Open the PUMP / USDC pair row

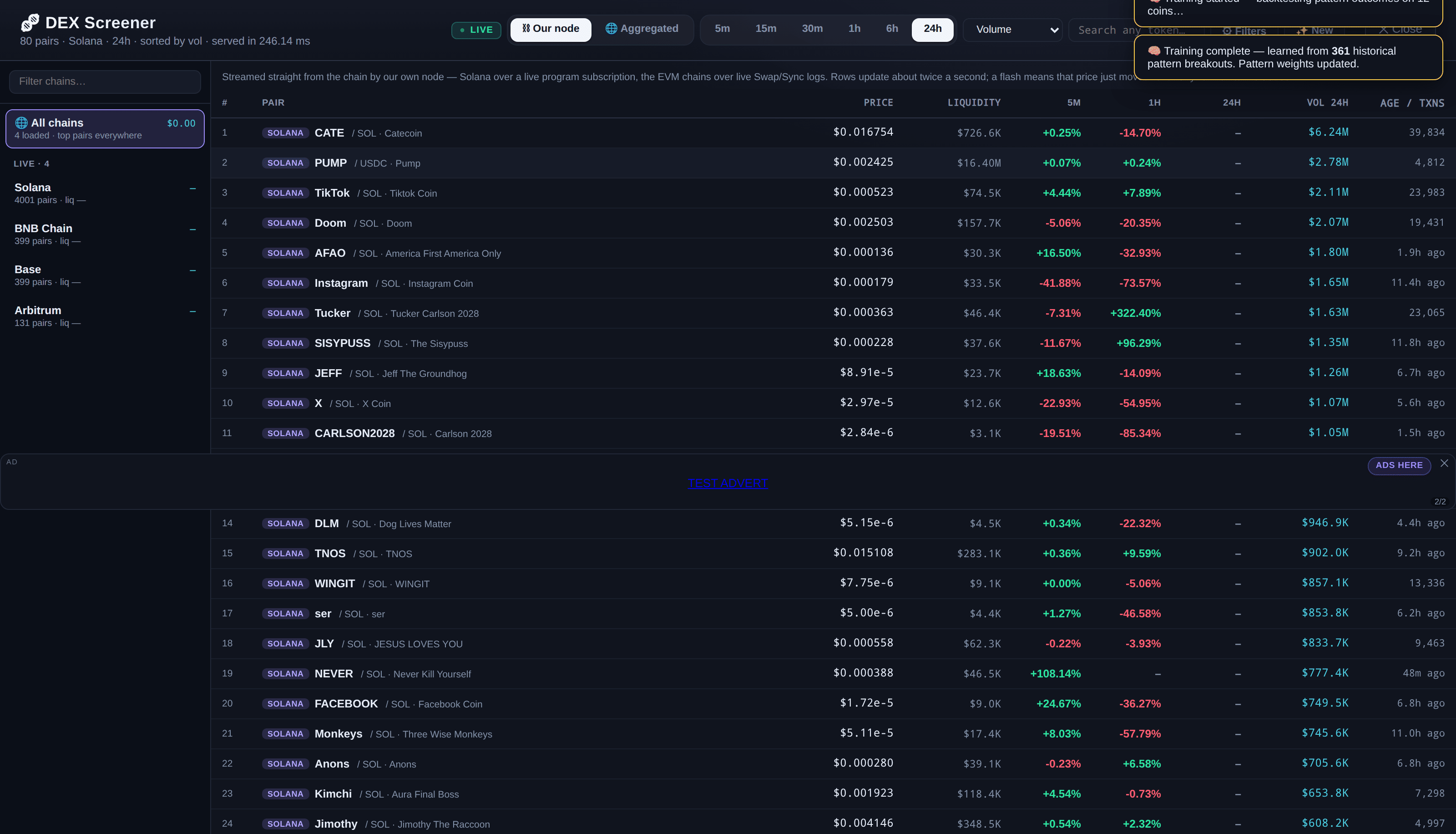[833, 163]
